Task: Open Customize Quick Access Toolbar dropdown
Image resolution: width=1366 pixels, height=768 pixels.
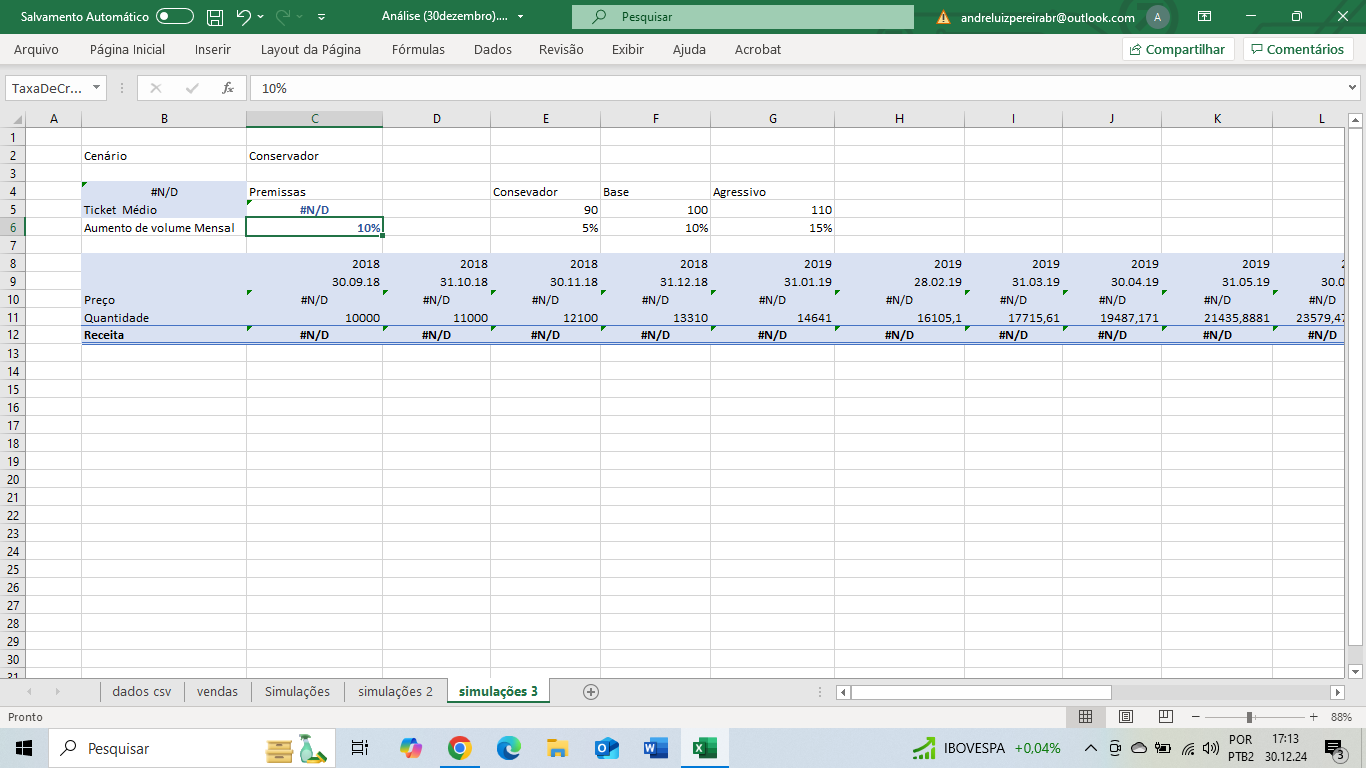Action: coord(321,17)
